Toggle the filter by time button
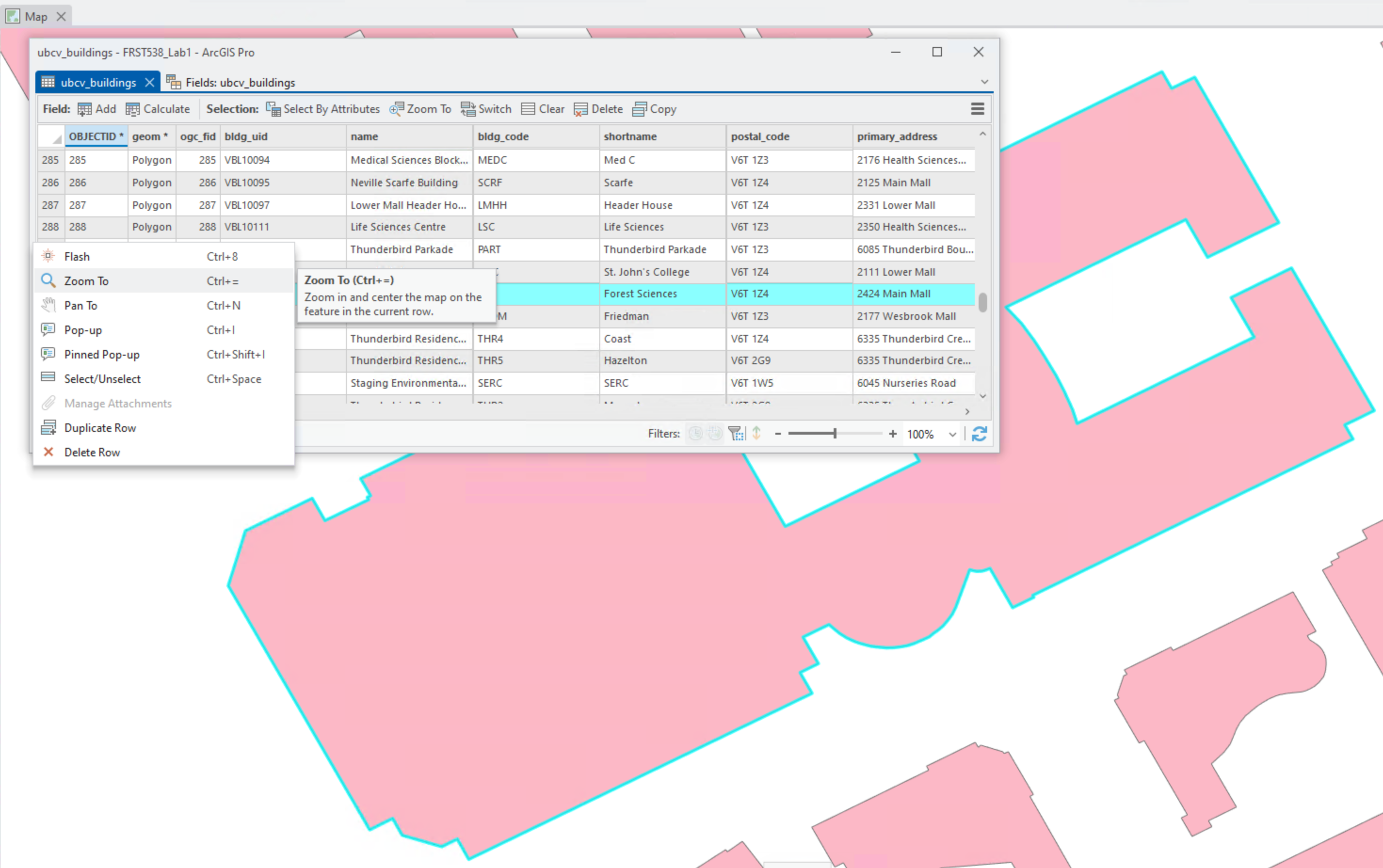Screen dimensions: 1383x868 [696, 434]
